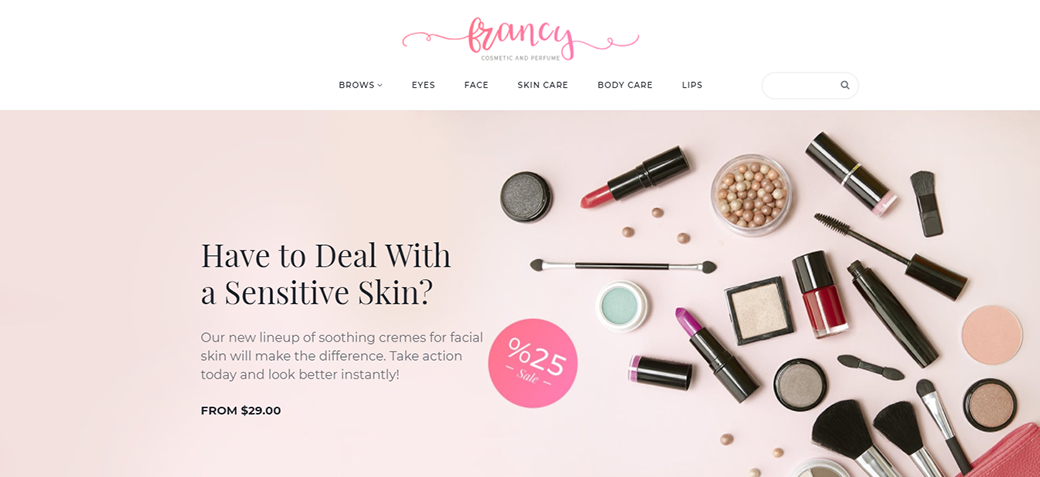This screenshot has width=1040, height=477.
Task: Open the Francy logo homepage link
Action: [x=520, y=39]
